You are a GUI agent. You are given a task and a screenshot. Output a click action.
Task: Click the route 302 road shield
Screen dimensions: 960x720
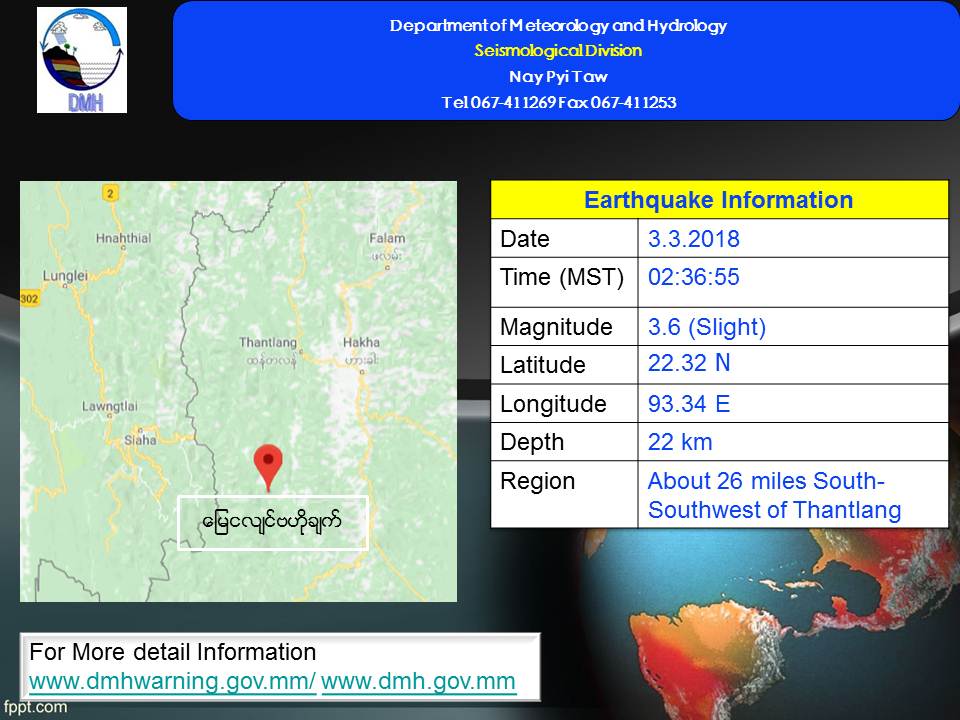click(x=28, y=297)
